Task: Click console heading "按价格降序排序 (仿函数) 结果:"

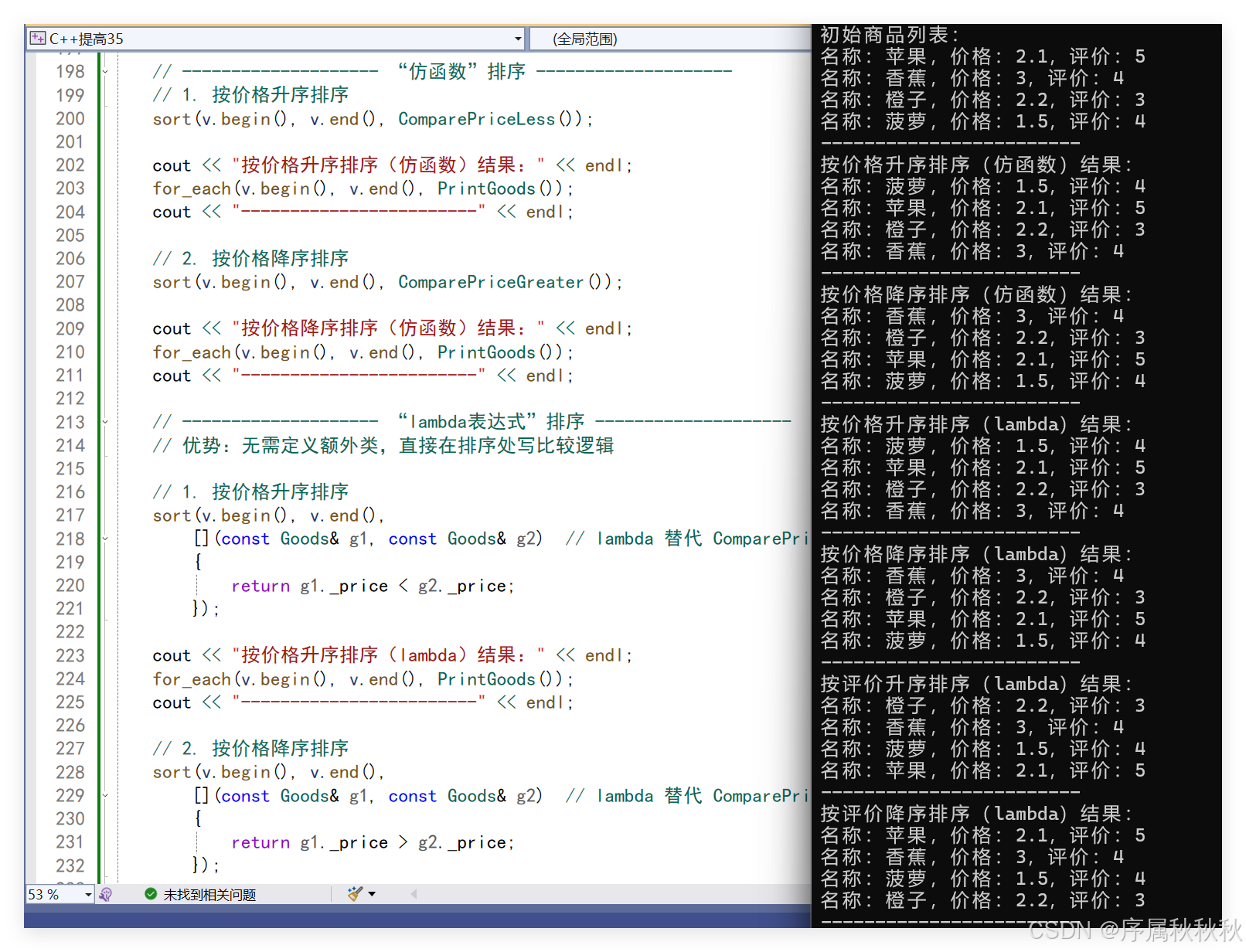Action: pos(976,294)
